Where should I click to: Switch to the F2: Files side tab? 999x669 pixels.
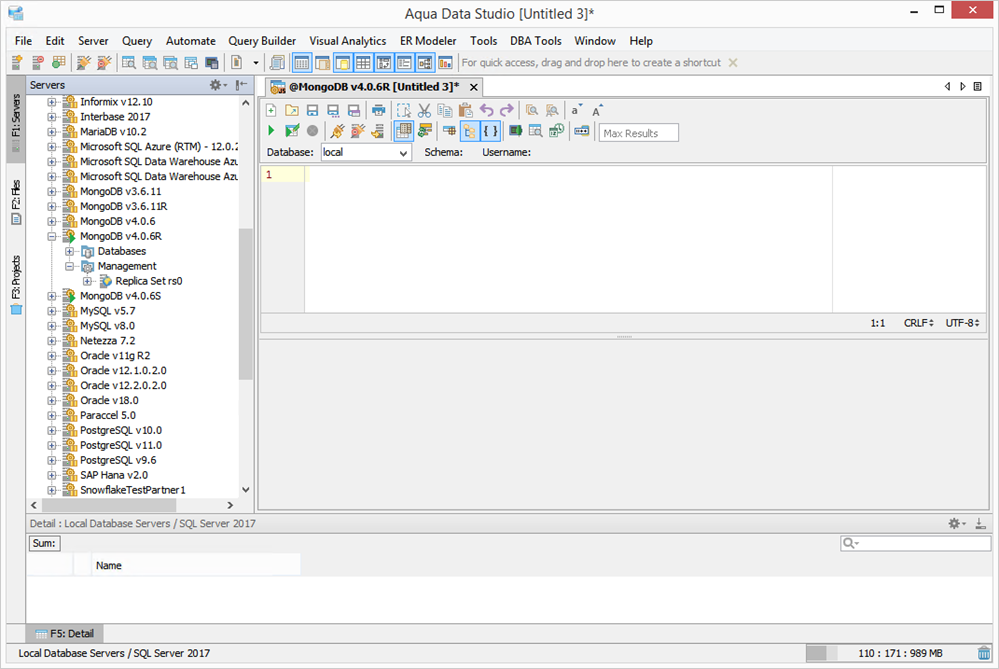tap(16, 203)
